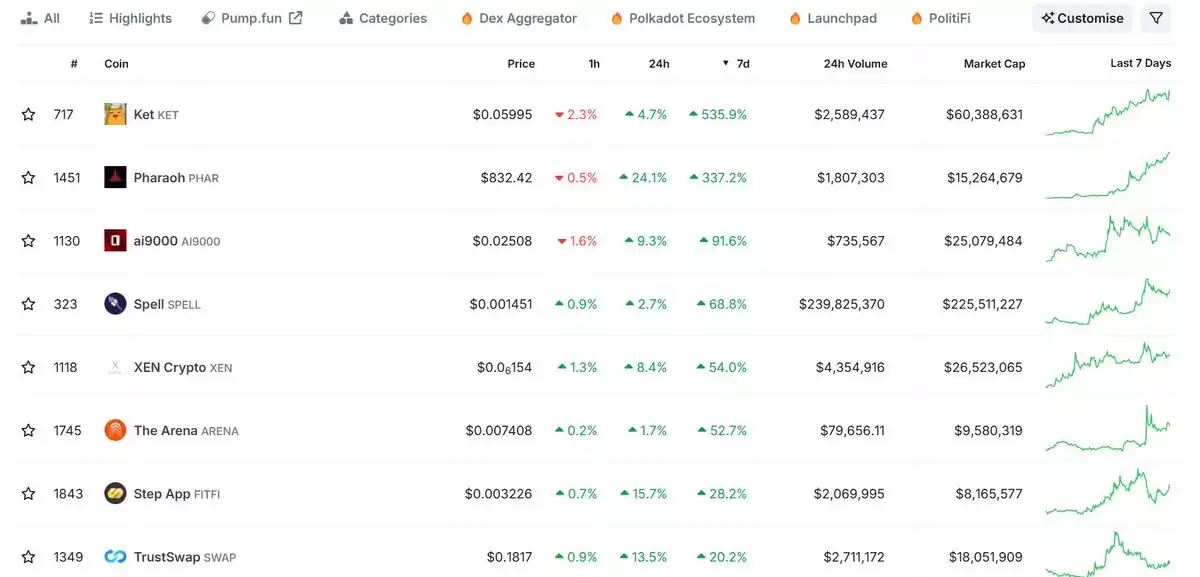
Task: Click Spell's market cap $225,511,227
Action: [x=982, y=304]
